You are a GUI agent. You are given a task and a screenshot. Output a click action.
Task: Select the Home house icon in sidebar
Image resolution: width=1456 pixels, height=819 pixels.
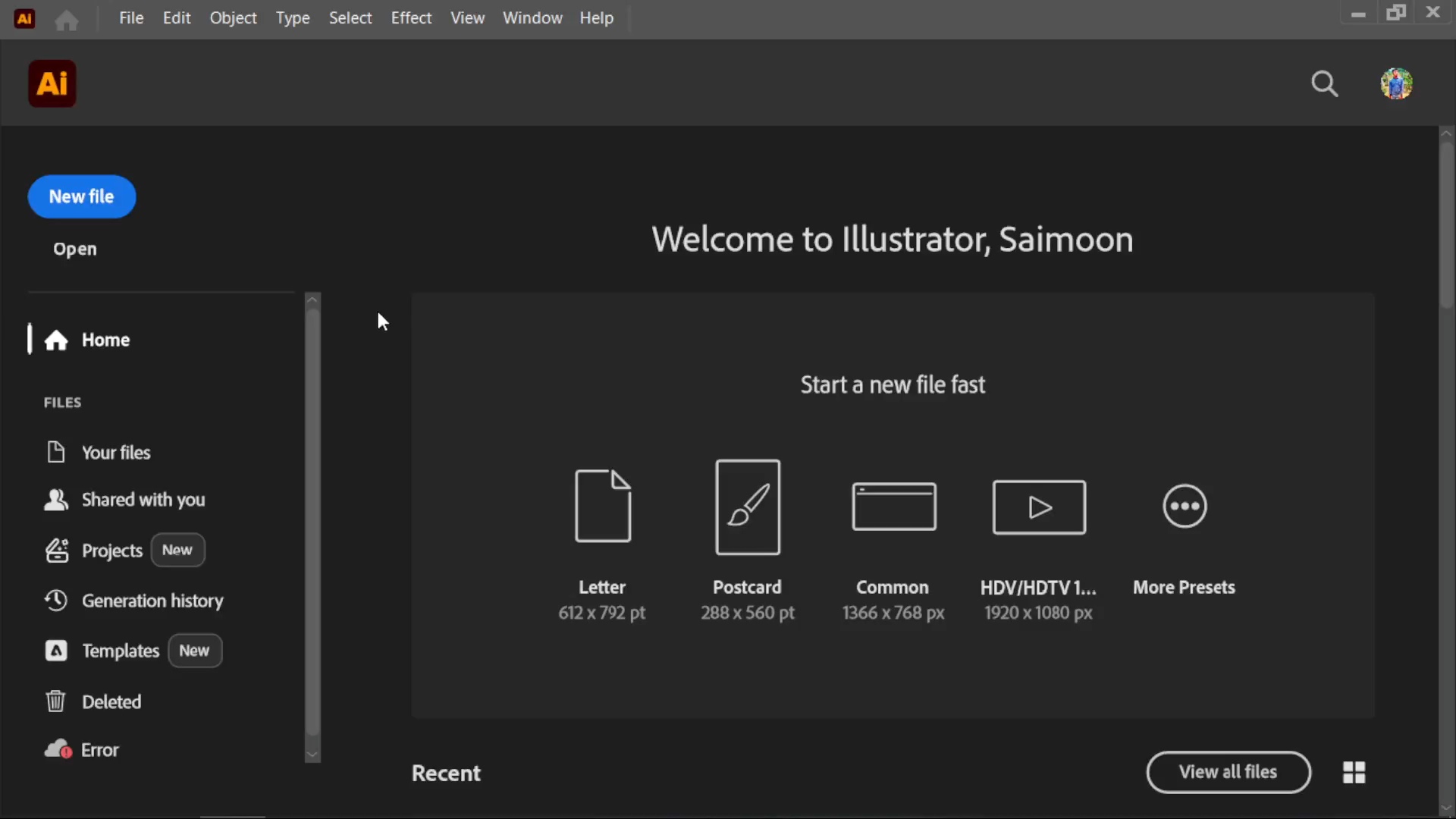[x=56, y=340]
